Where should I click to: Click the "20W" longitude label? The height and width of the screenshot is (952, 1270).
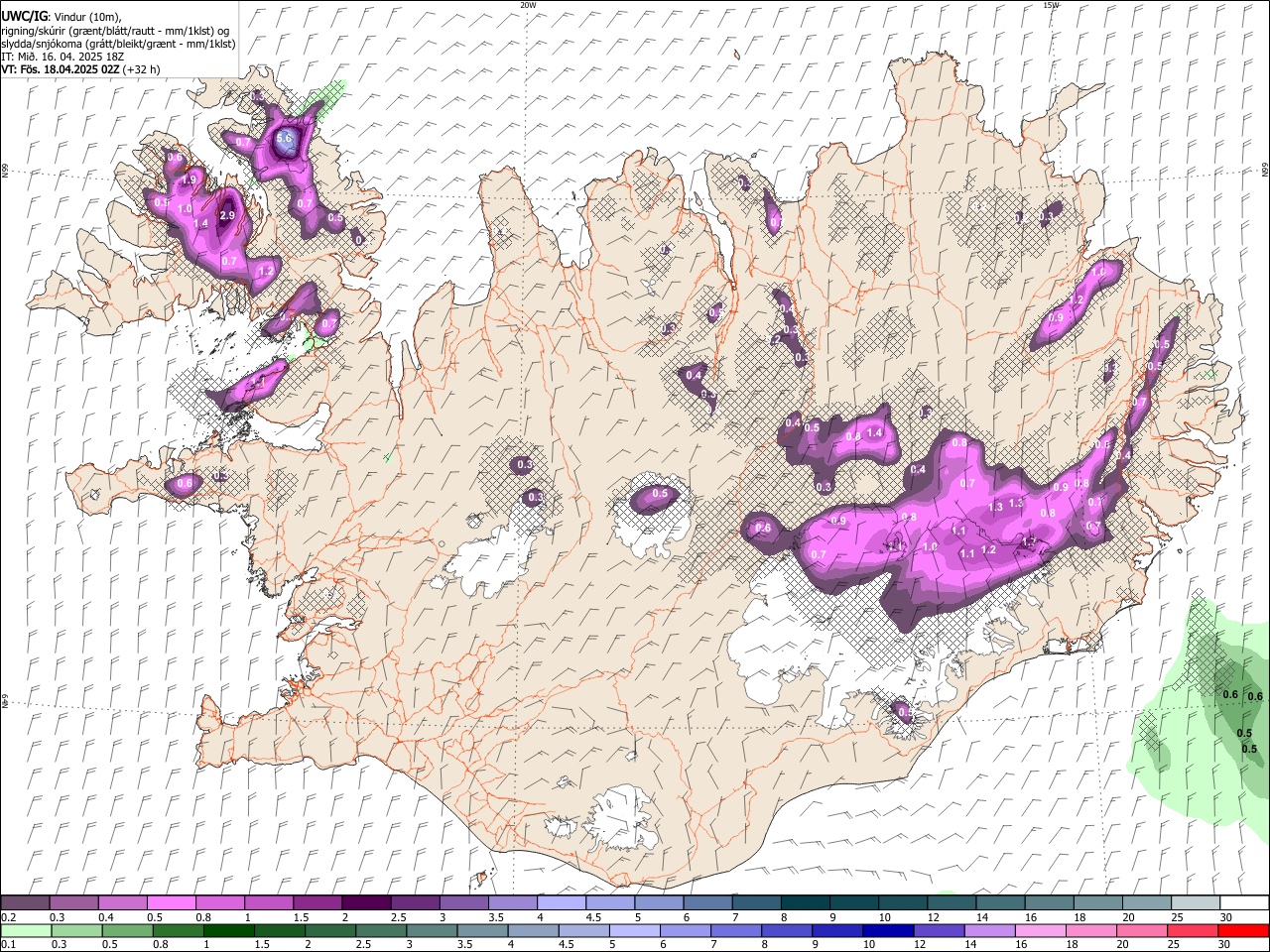click(x=529, y=5)
